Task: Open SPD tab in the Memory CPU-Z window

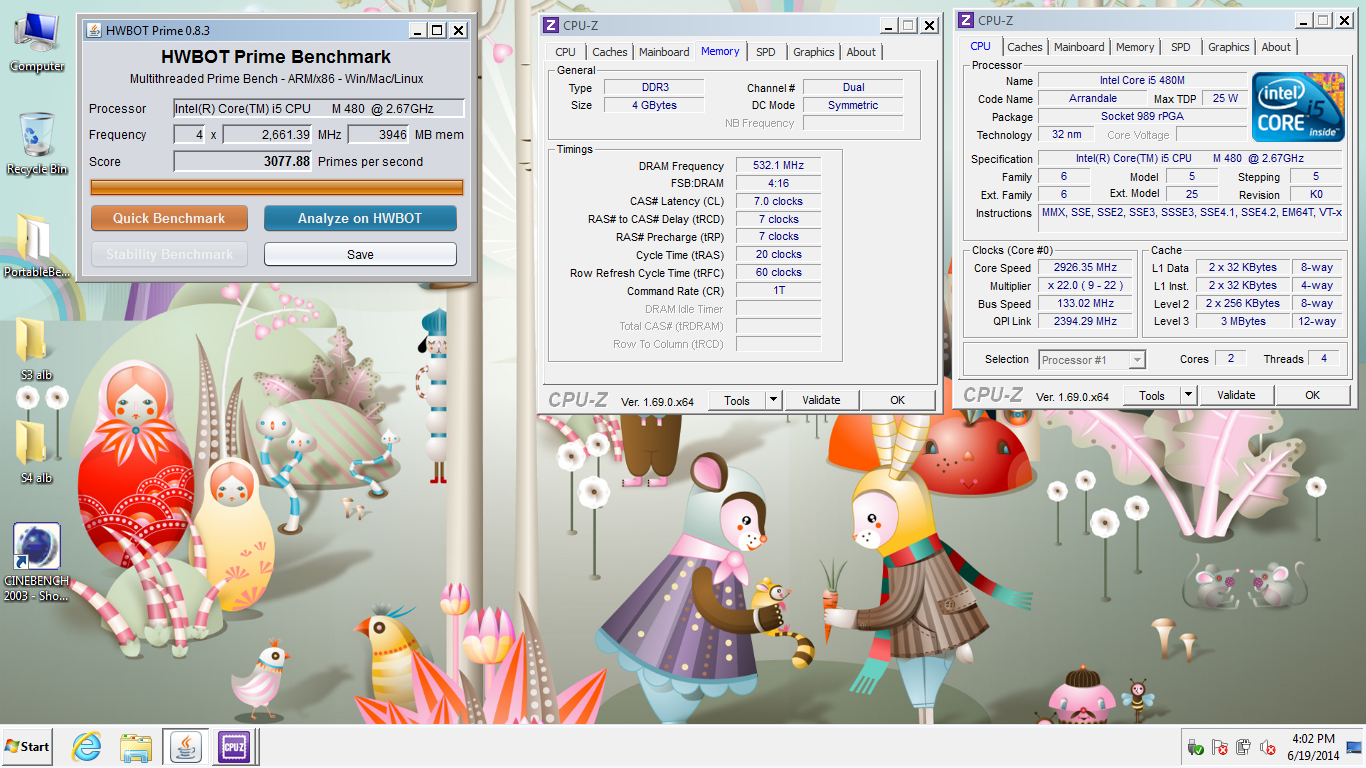Action: [x=765, y=52]
